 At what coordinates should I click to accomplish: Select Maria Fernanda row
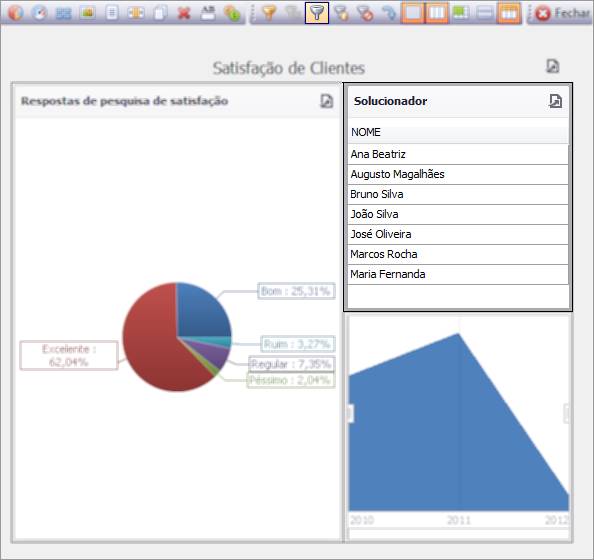pyautogui.click(x=458, y=274)
